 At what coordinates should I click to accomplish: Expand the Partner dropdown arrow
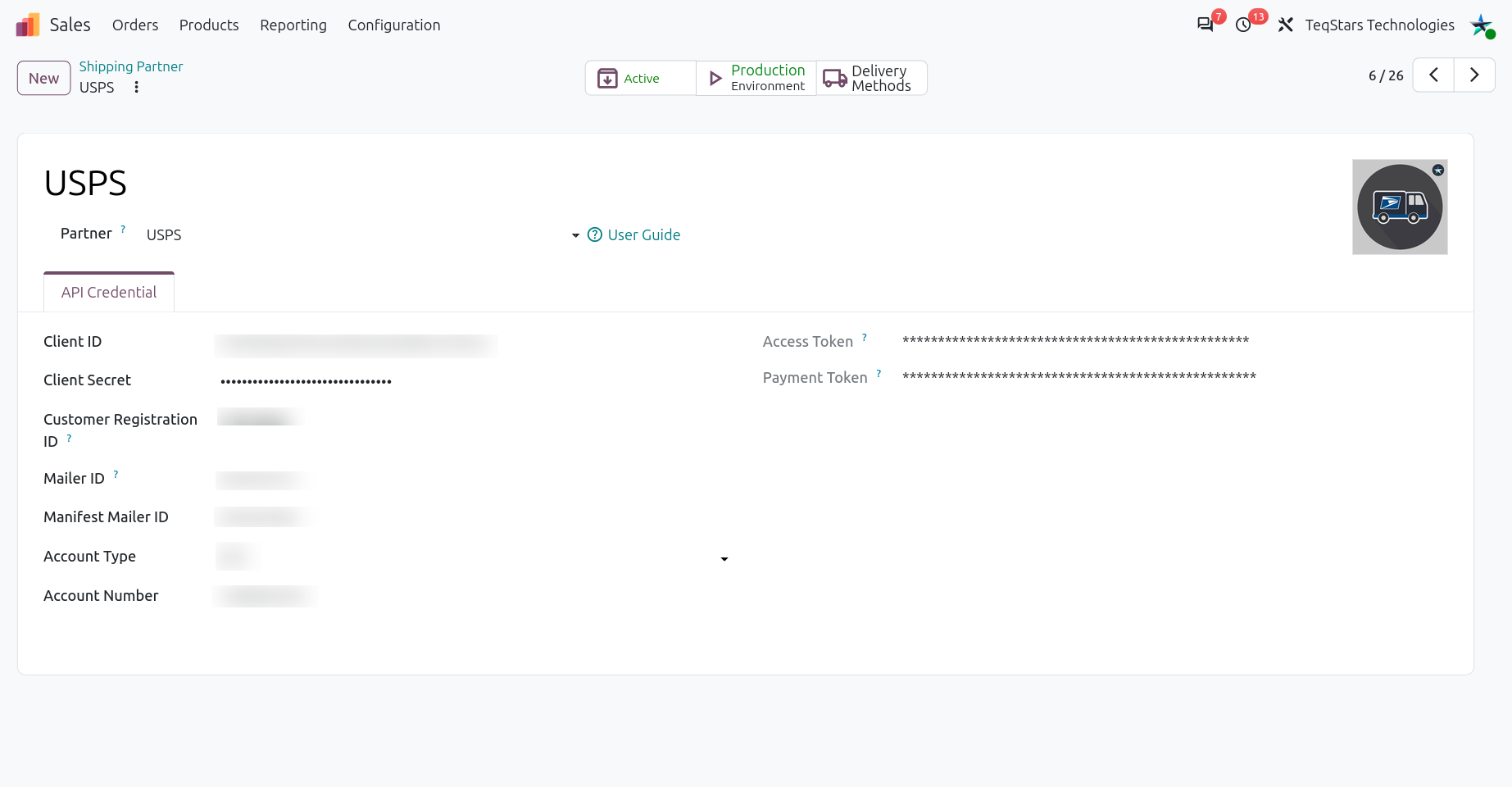coord(575,236)
